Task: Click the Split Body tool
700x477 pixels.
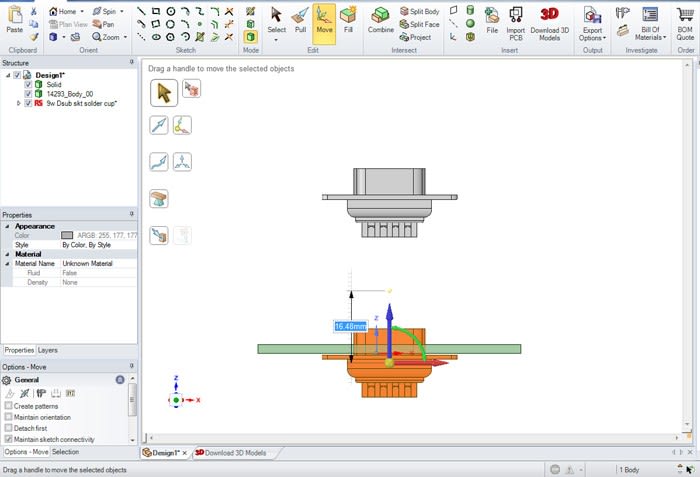Action: pyautogui.click(x=420, y=12)
